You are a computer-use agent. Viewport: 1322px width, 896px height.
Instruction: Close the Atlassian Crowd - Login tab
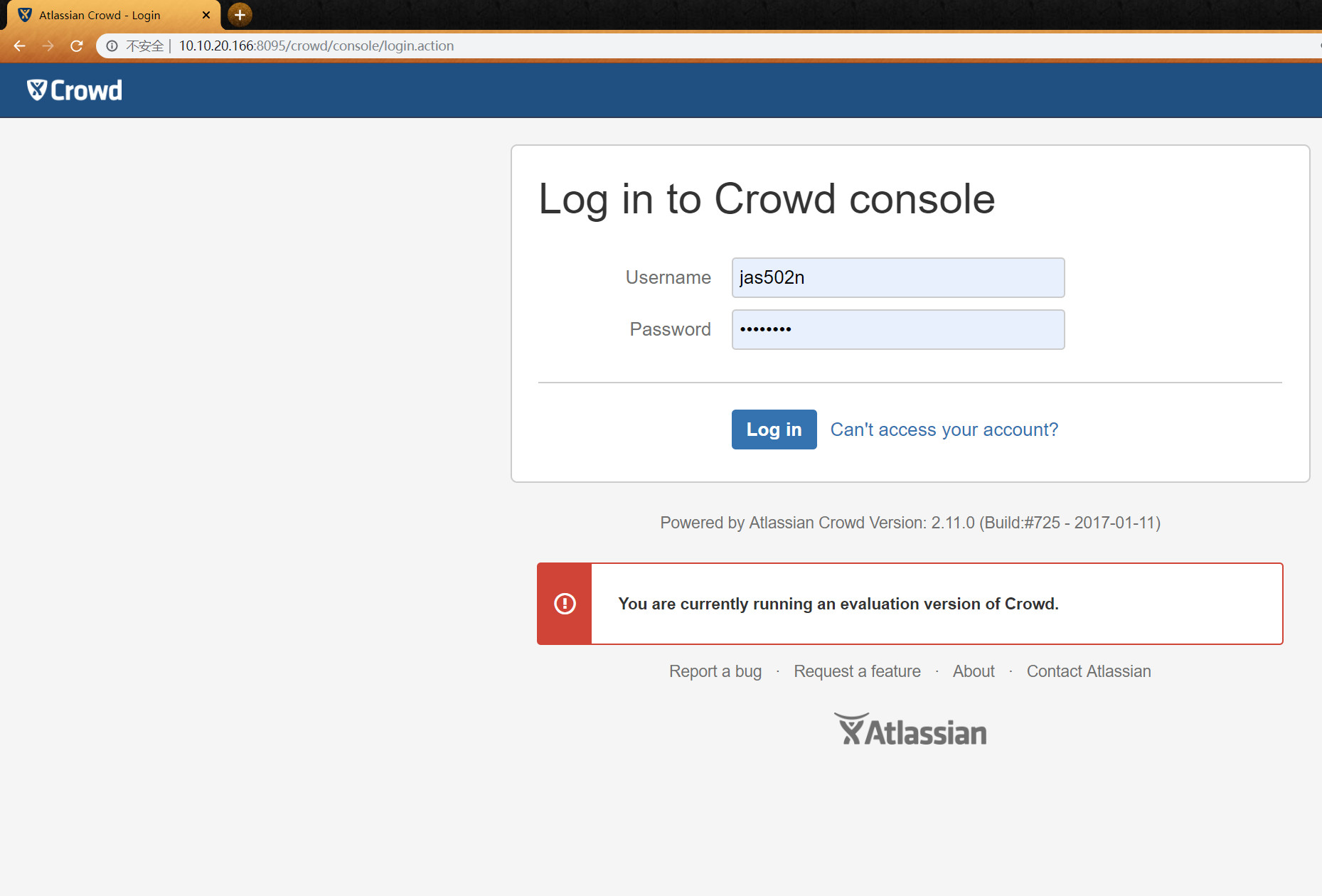coord(206,15)
